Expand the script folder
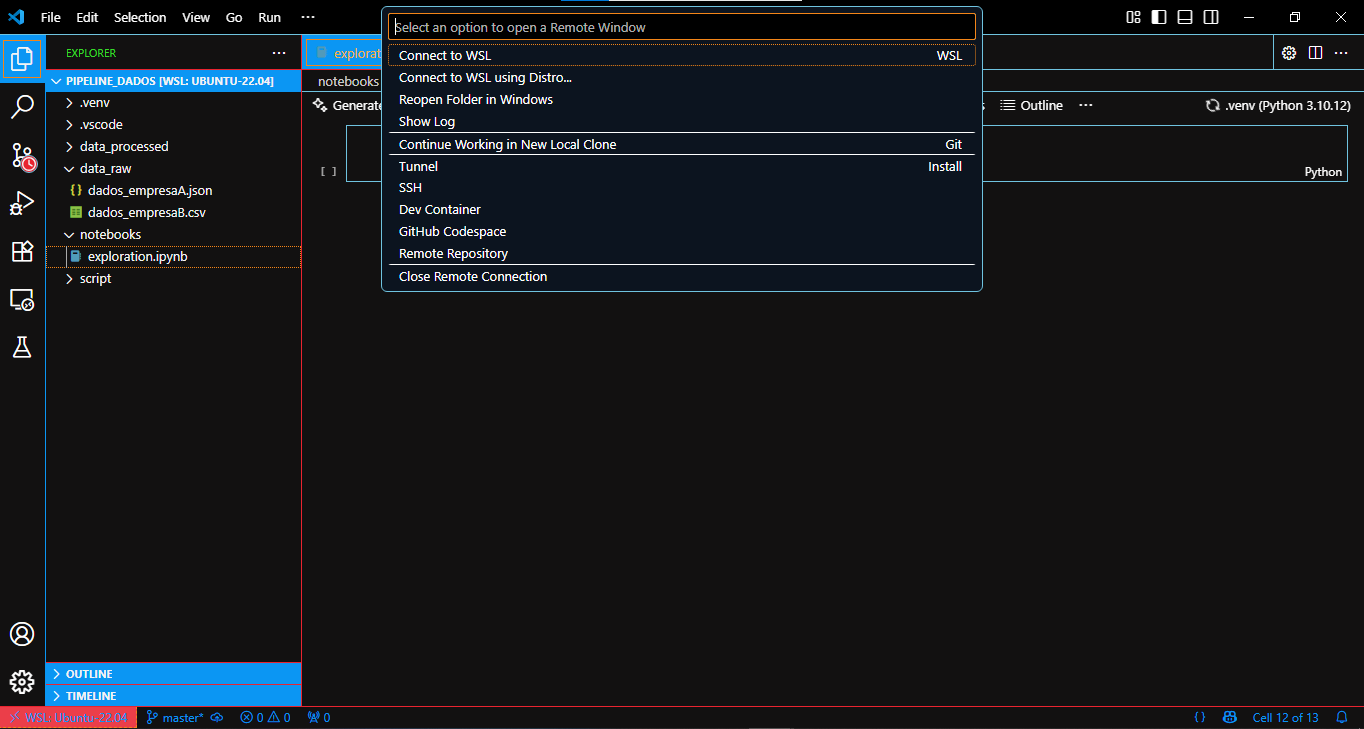 point(173,278)
